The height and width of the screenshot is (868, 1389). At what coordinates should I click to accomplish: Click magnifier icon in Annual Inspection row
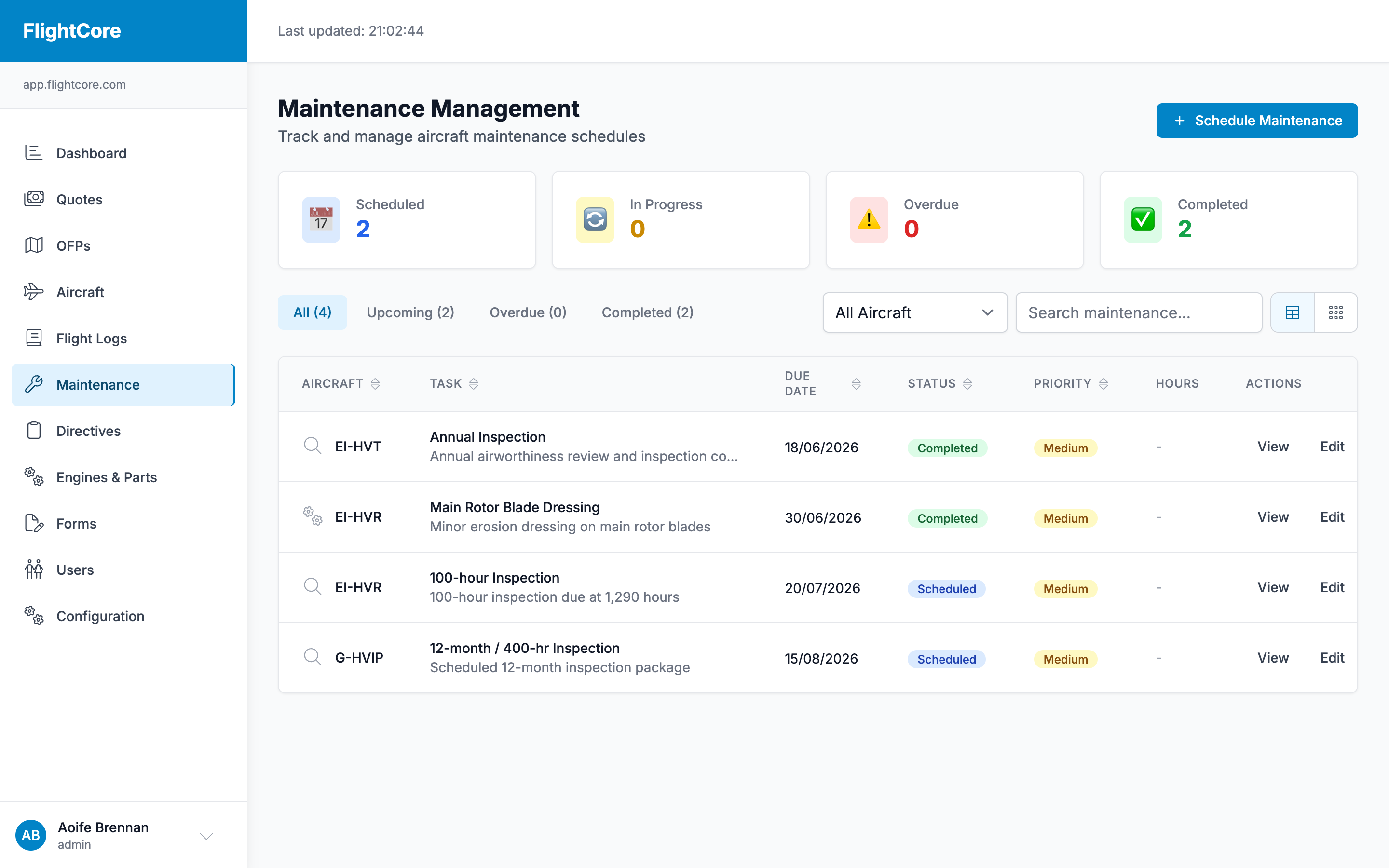313,446
